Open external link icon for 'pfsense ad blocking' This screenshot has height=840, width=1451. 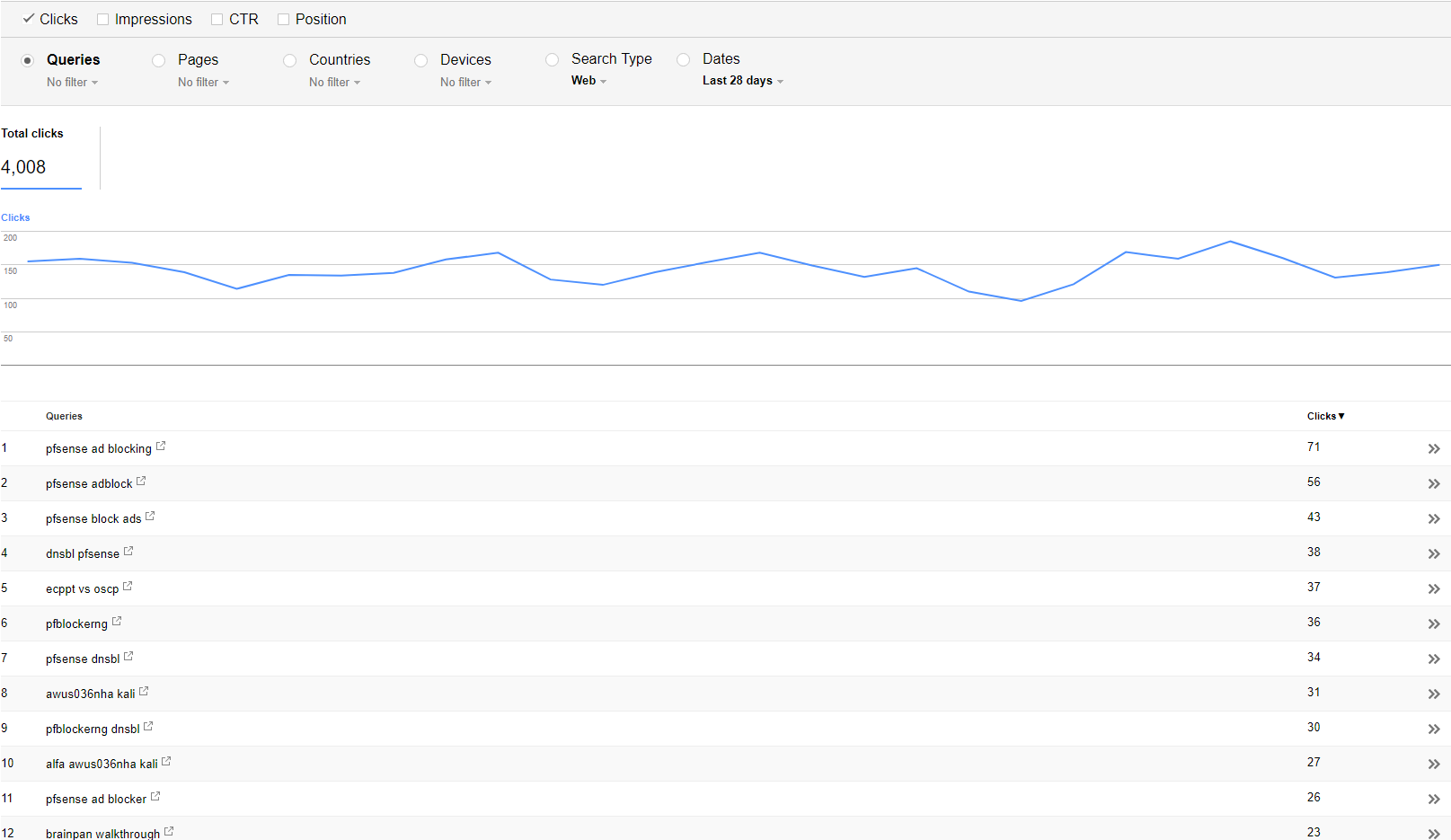click(161, 446)
